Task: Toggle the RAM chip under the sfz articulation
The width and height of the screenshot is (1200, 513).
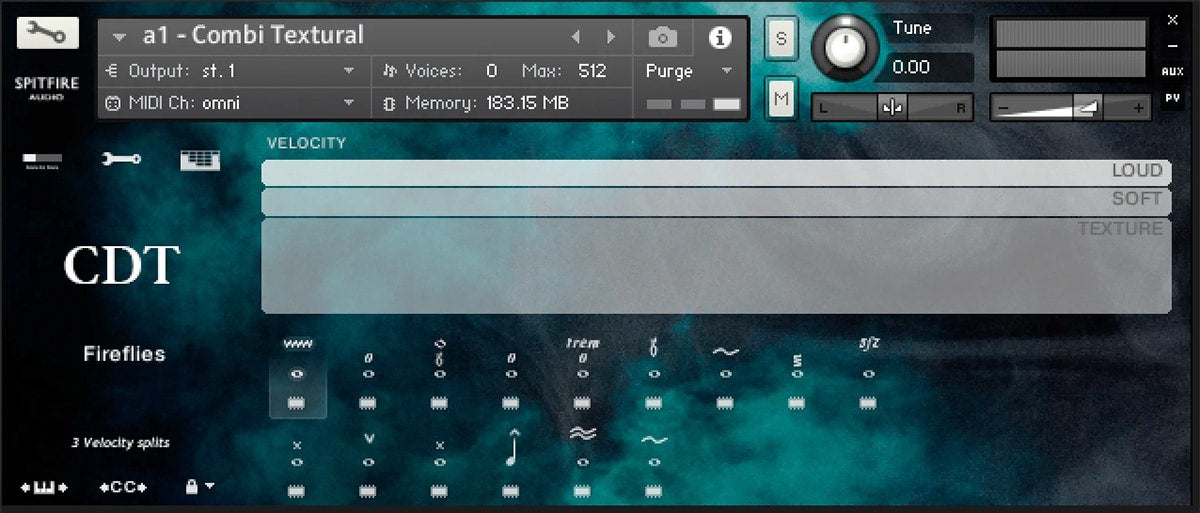Action: (868, 403)
